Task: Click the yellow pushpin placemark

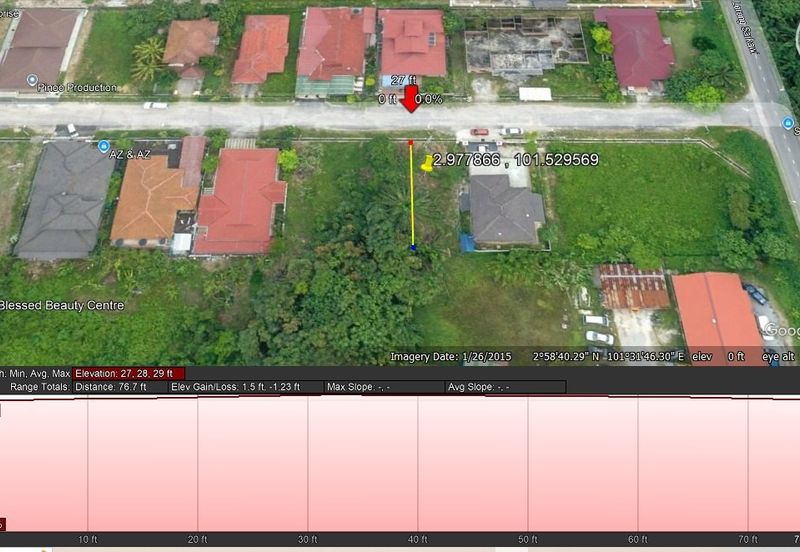Action: pyautogui.click(x=428, y=163)
